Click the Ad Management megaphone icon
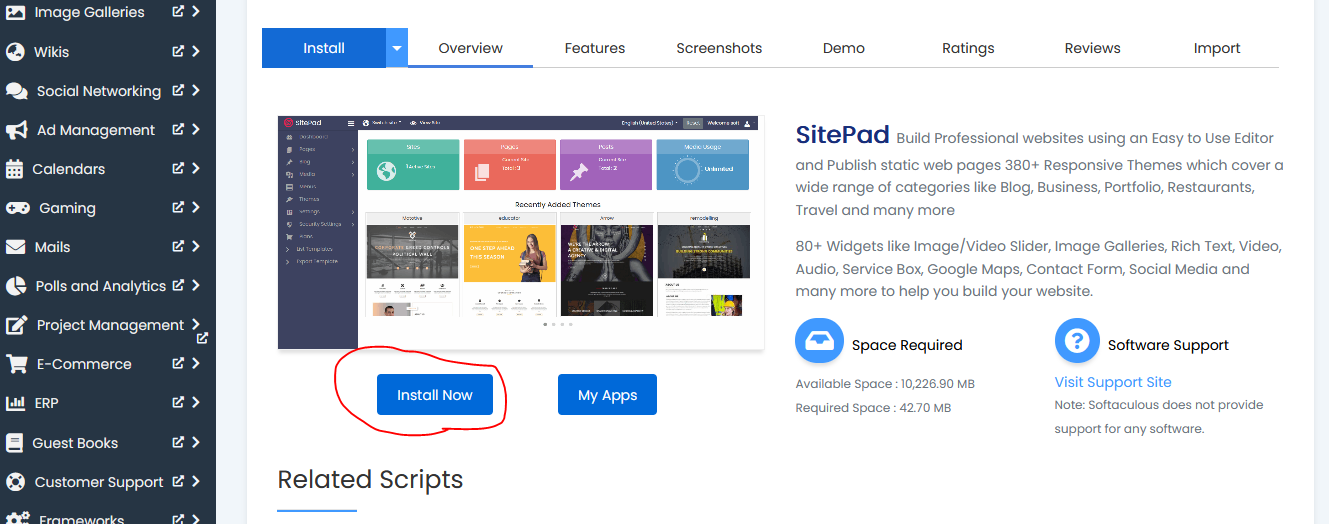The height and width of the screenshot is (524, 1329). [x=16, y=130]
